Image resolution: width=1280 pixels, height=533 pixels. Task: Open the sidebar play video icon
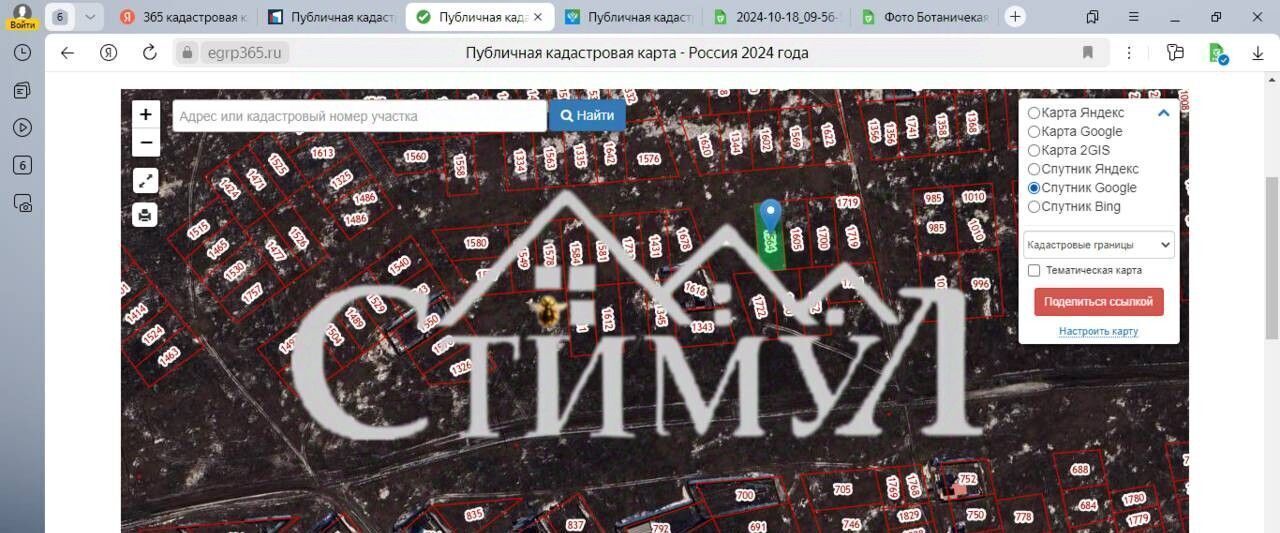click(22, 128)
